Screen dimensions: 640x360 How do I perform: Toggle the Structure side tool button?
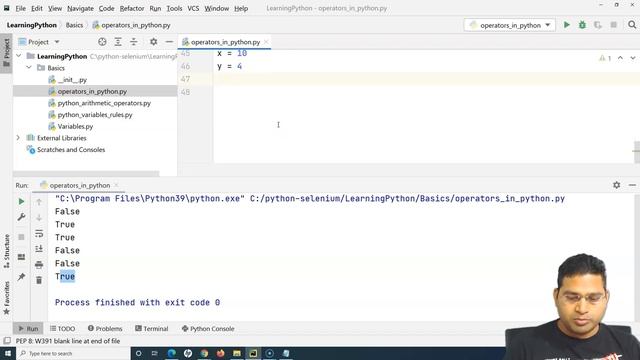(6, 251)
